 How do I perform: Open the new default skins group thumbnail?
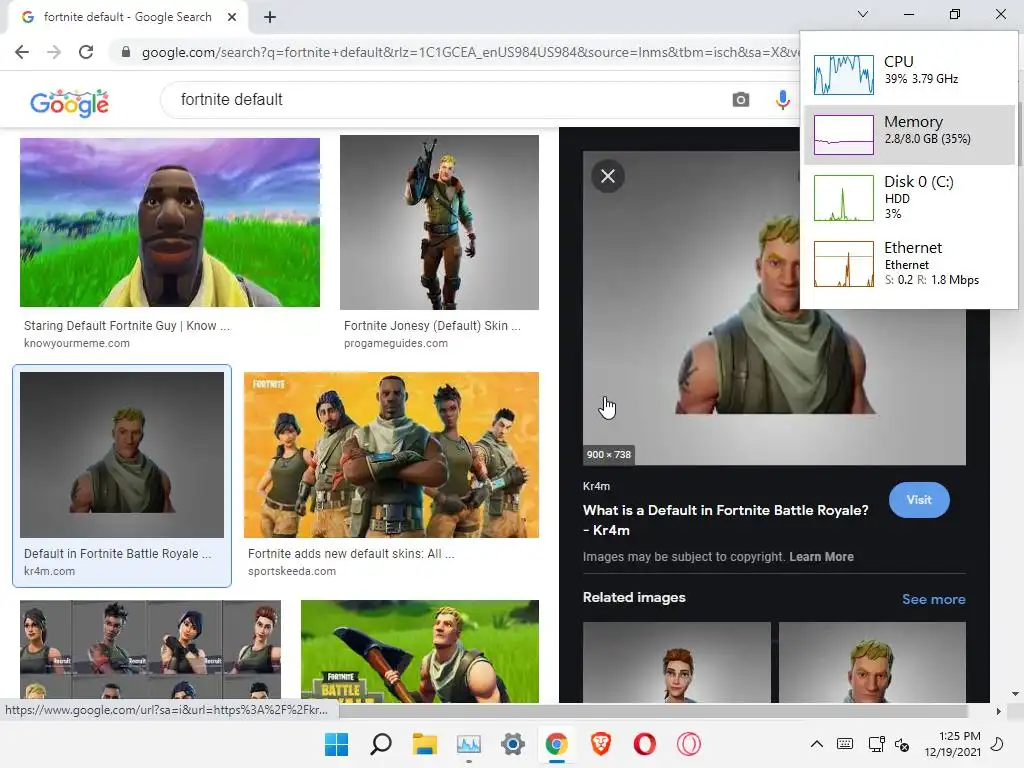[391, 455]
